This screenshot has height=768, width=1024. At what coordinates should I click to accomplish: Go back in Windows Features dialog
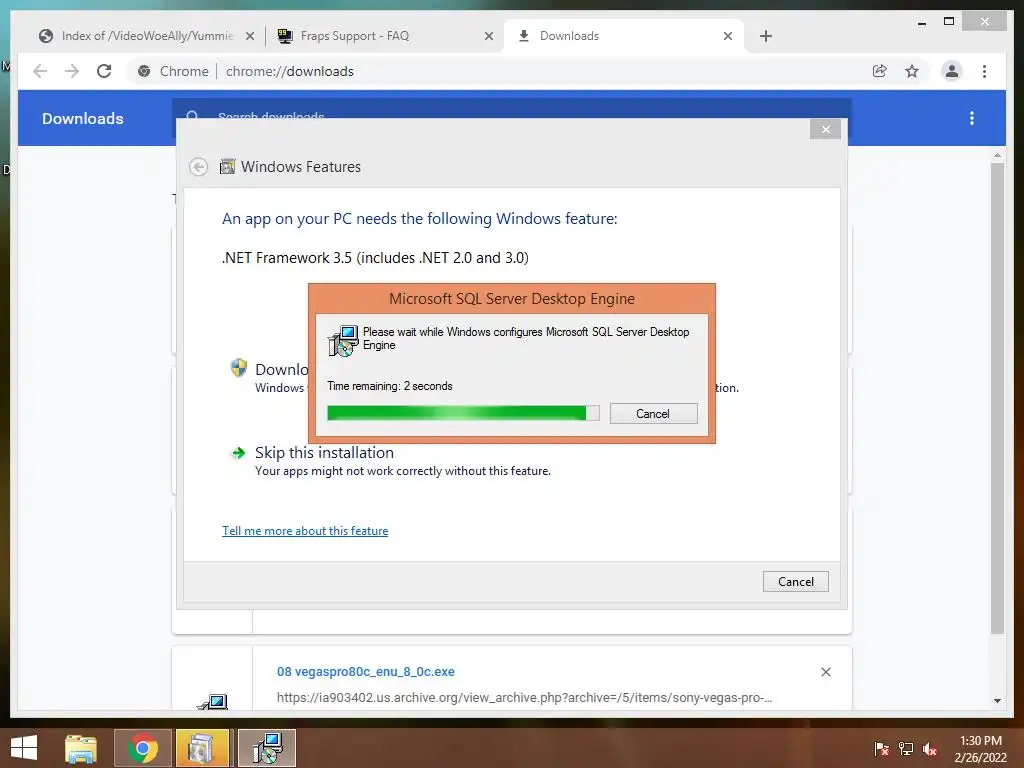[199, 167]
